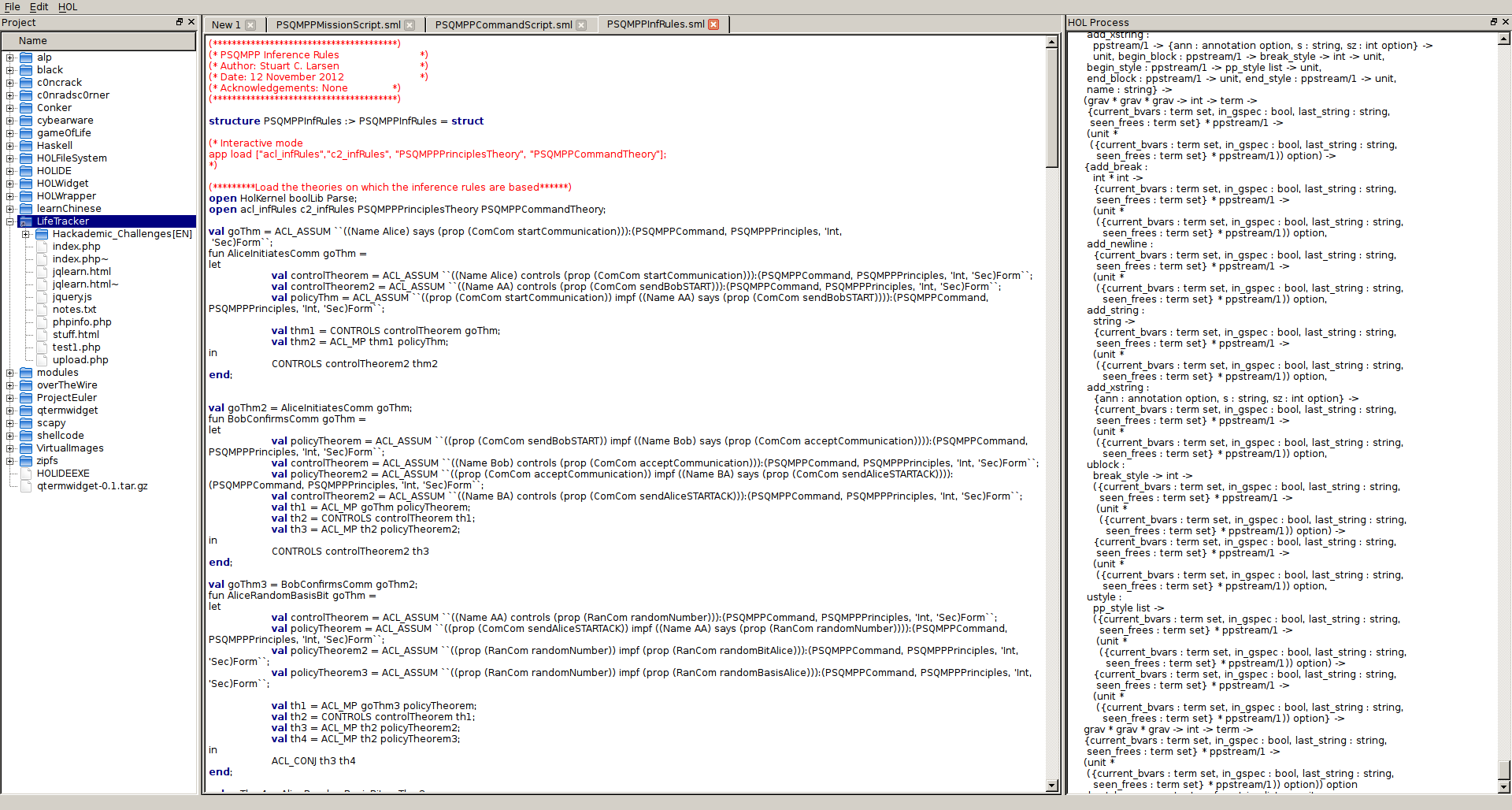The width and height of the screenshot is (1512, 810).
Task: Expand the alp folder
Action: point(10,58)
